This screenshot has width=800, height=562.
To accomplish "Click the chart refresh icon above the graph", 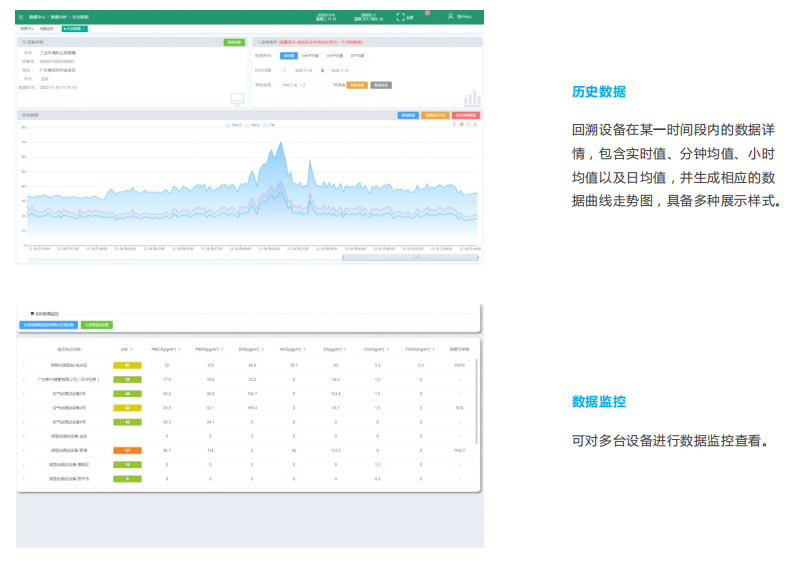I will tap(468, 125).
